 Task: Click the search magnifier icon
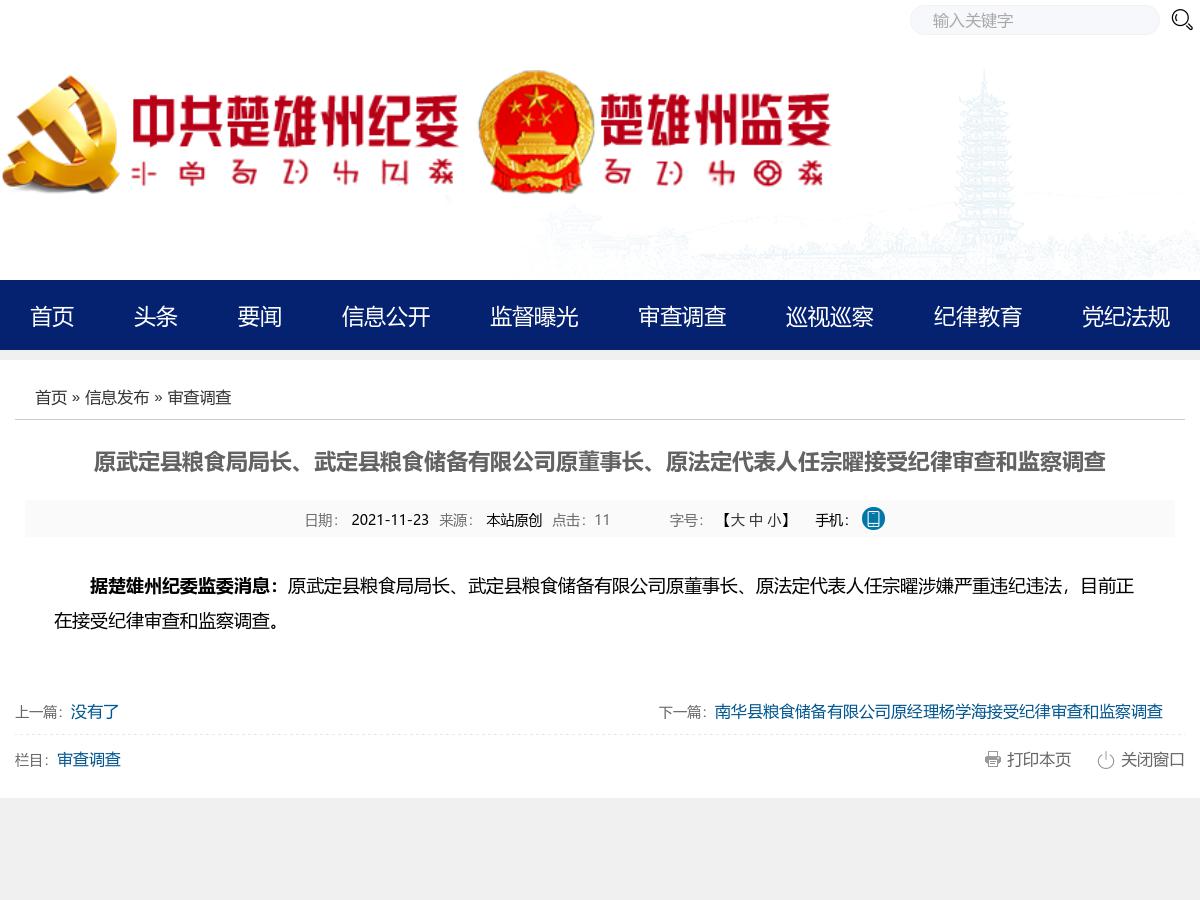tap(1182, 20)
